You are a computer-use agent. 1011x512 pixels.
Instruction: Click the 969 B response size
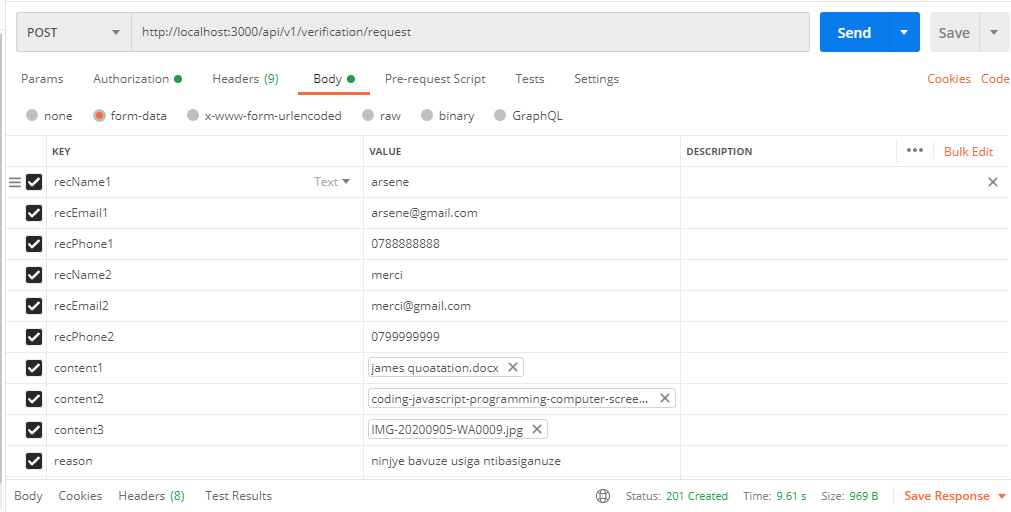point(861,496)
